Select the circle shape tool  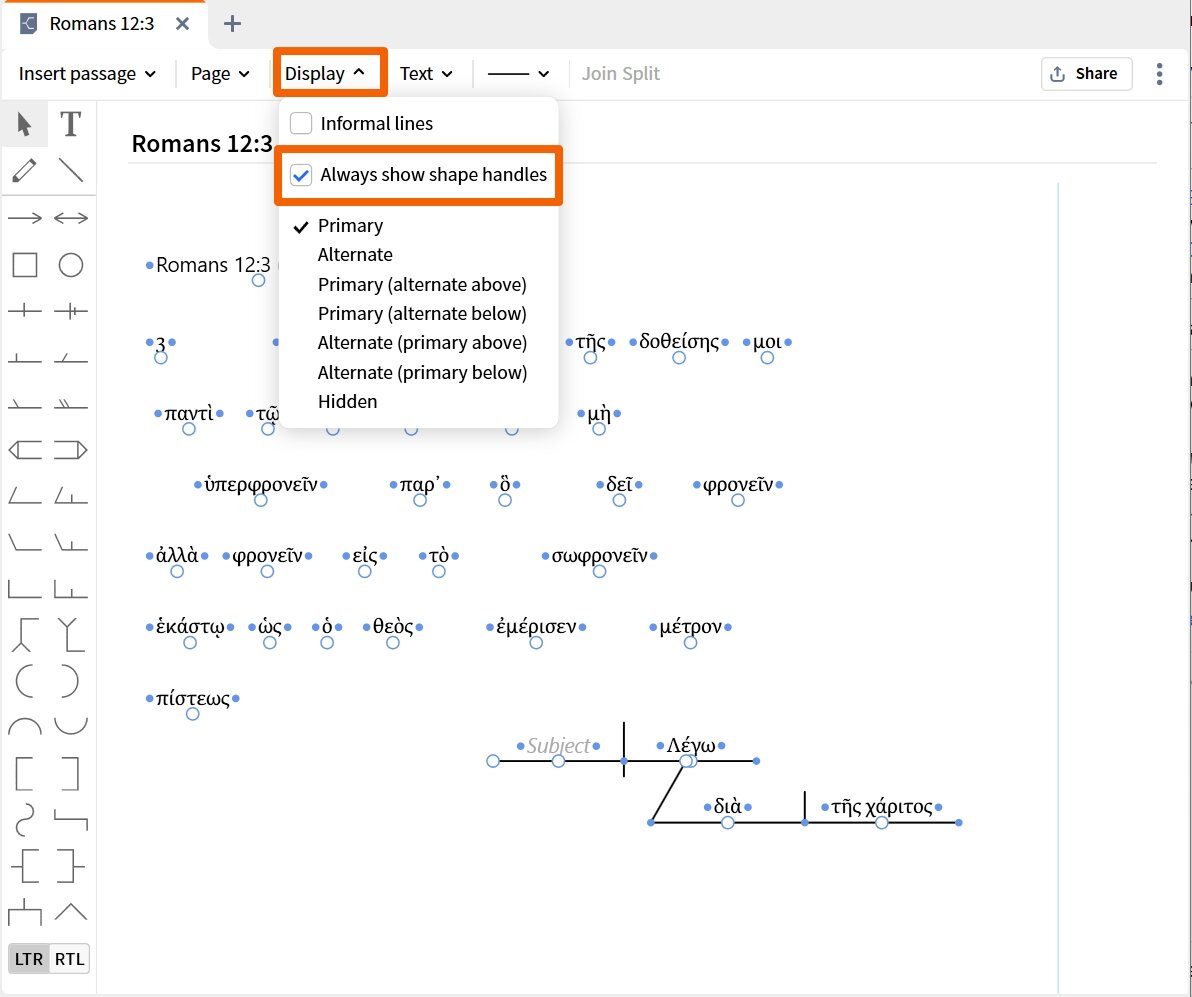pyautogui.click(x=71, y=265)
